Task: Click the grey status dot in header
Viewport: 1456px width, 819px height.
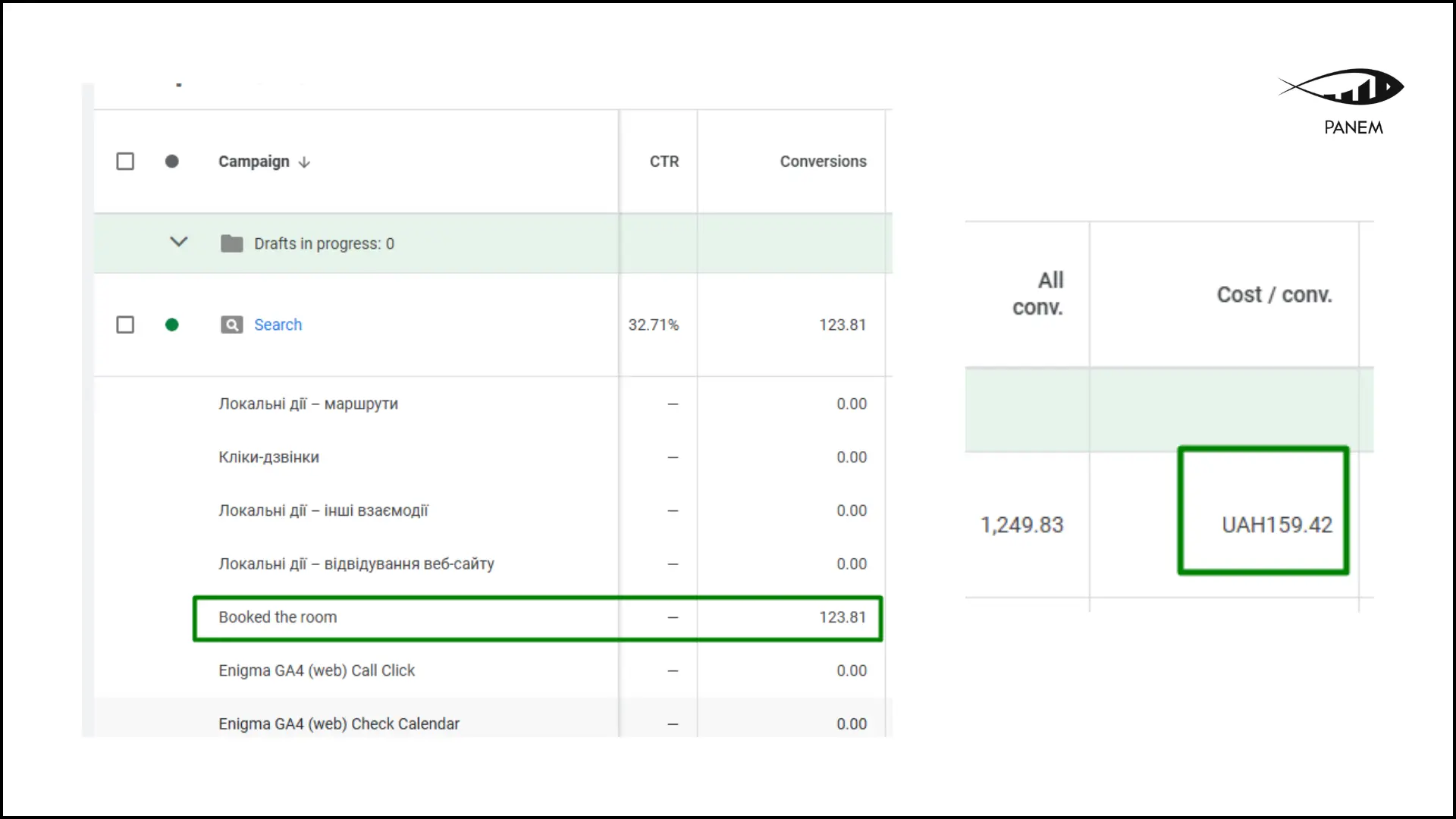Action: [172, 162]
